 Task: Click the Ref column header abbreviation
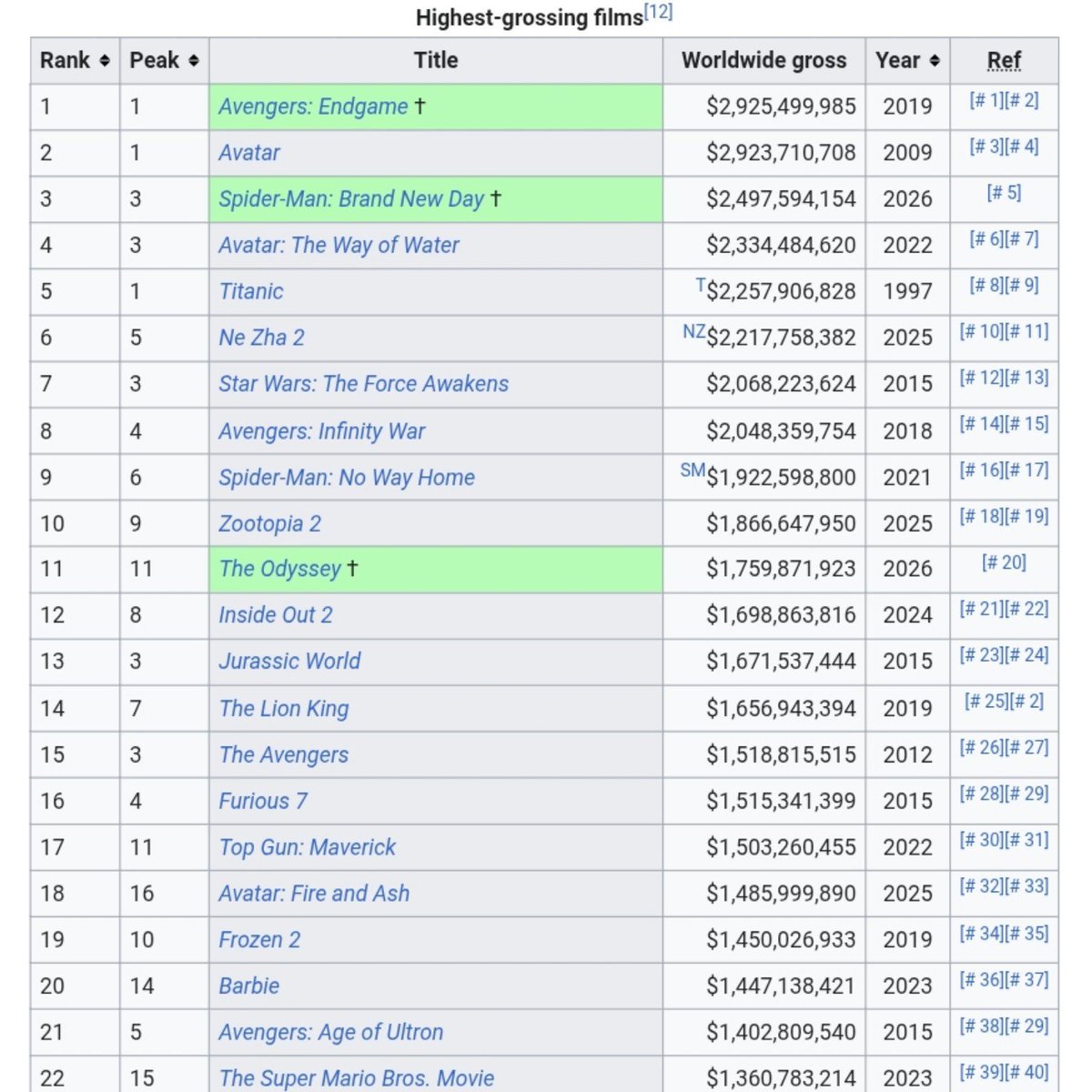1004,61
